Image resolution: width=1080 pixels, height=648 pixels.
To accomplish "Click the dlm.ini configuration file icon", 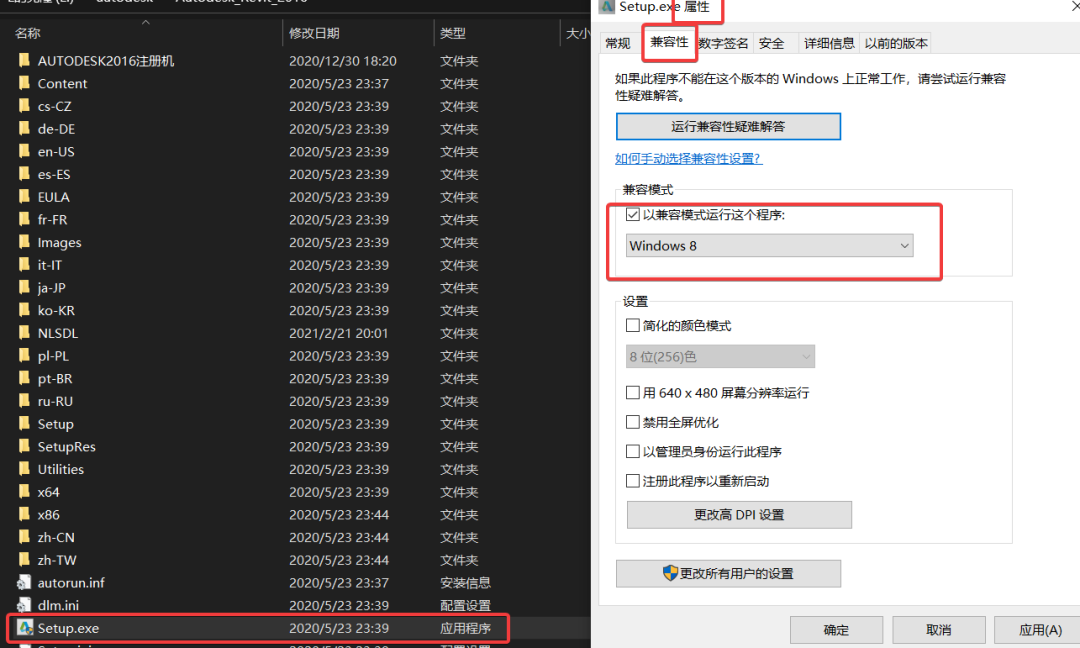I will pyautogui.click(x=27, y=605).
